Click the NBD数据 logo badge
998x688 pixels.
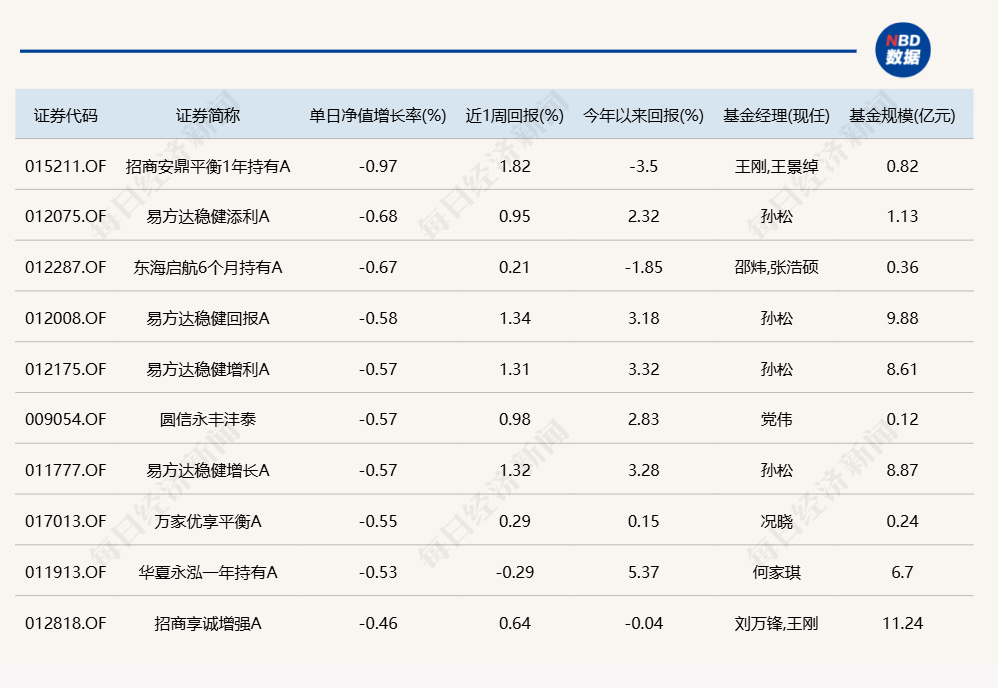[x=903, y=50]
